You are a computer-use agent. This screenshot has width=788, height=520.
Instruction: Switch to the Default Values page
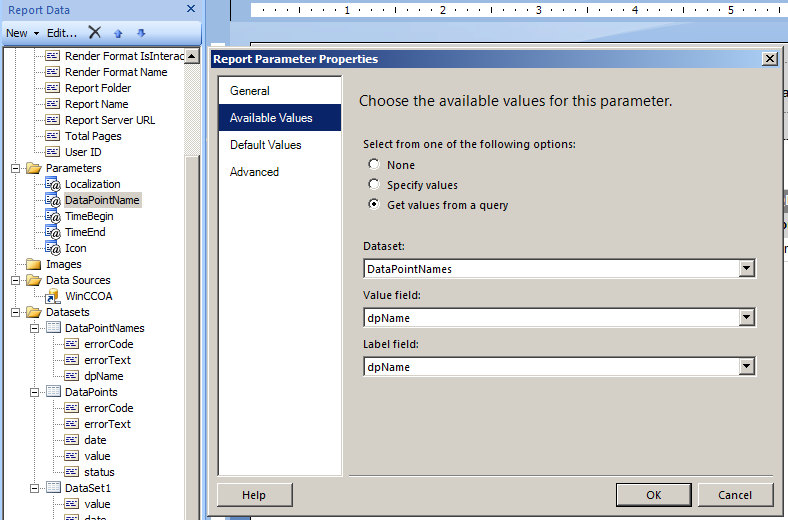pos(265,145)
